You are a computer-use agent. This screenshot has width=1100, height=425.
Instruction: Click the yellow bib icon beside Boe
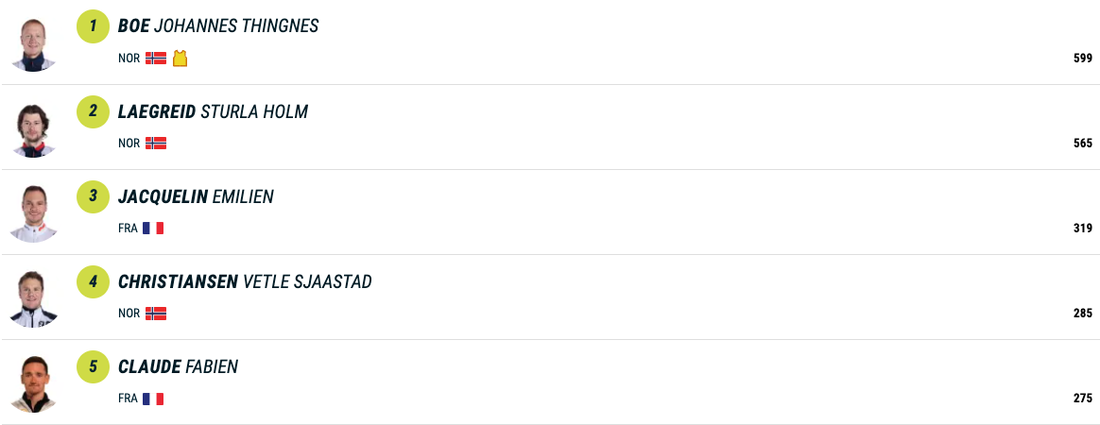[180, 58]
